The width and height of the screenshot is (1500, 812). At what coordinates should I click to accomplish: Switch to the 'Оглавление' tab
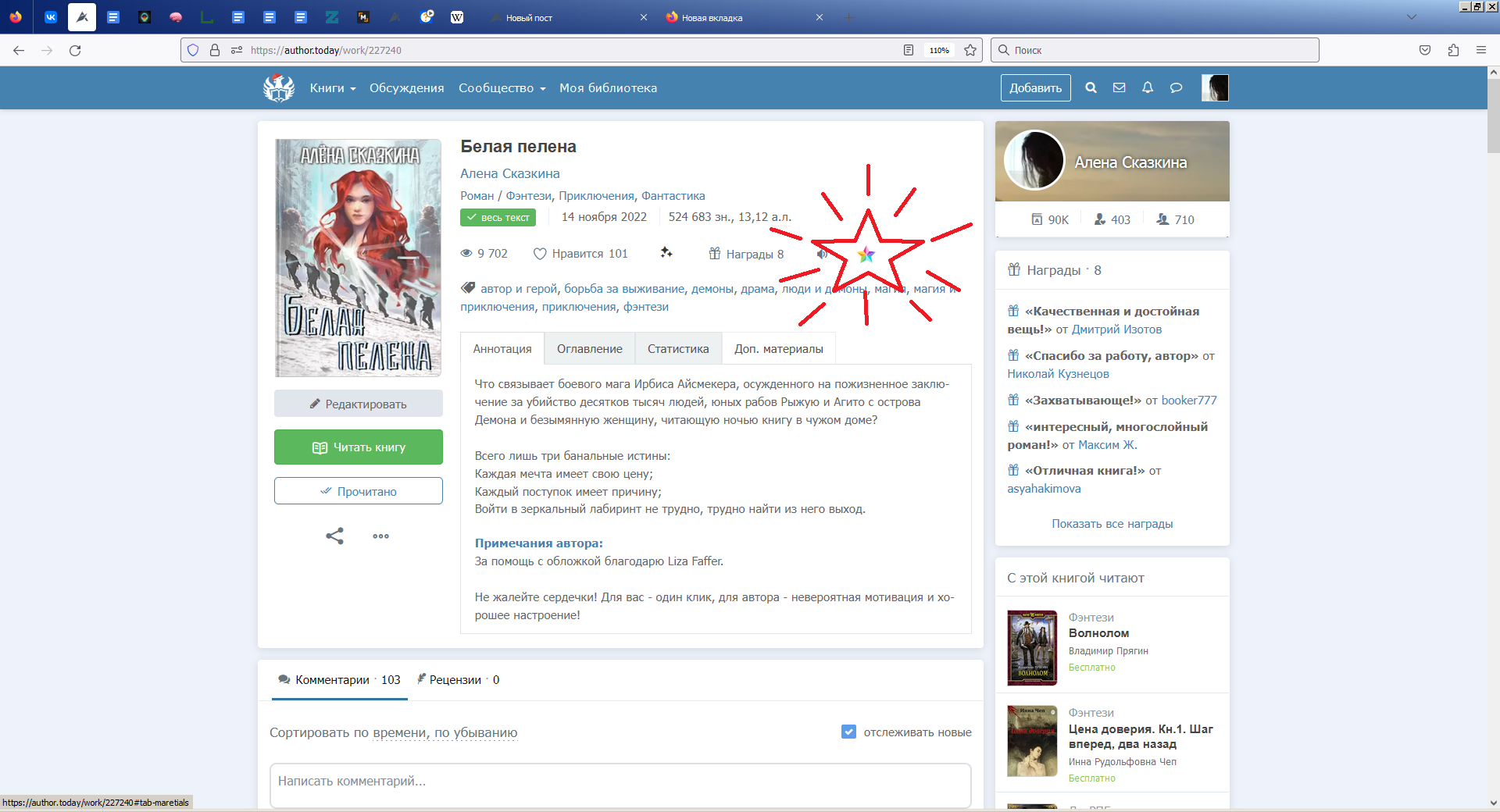click(x=589, y=349)
